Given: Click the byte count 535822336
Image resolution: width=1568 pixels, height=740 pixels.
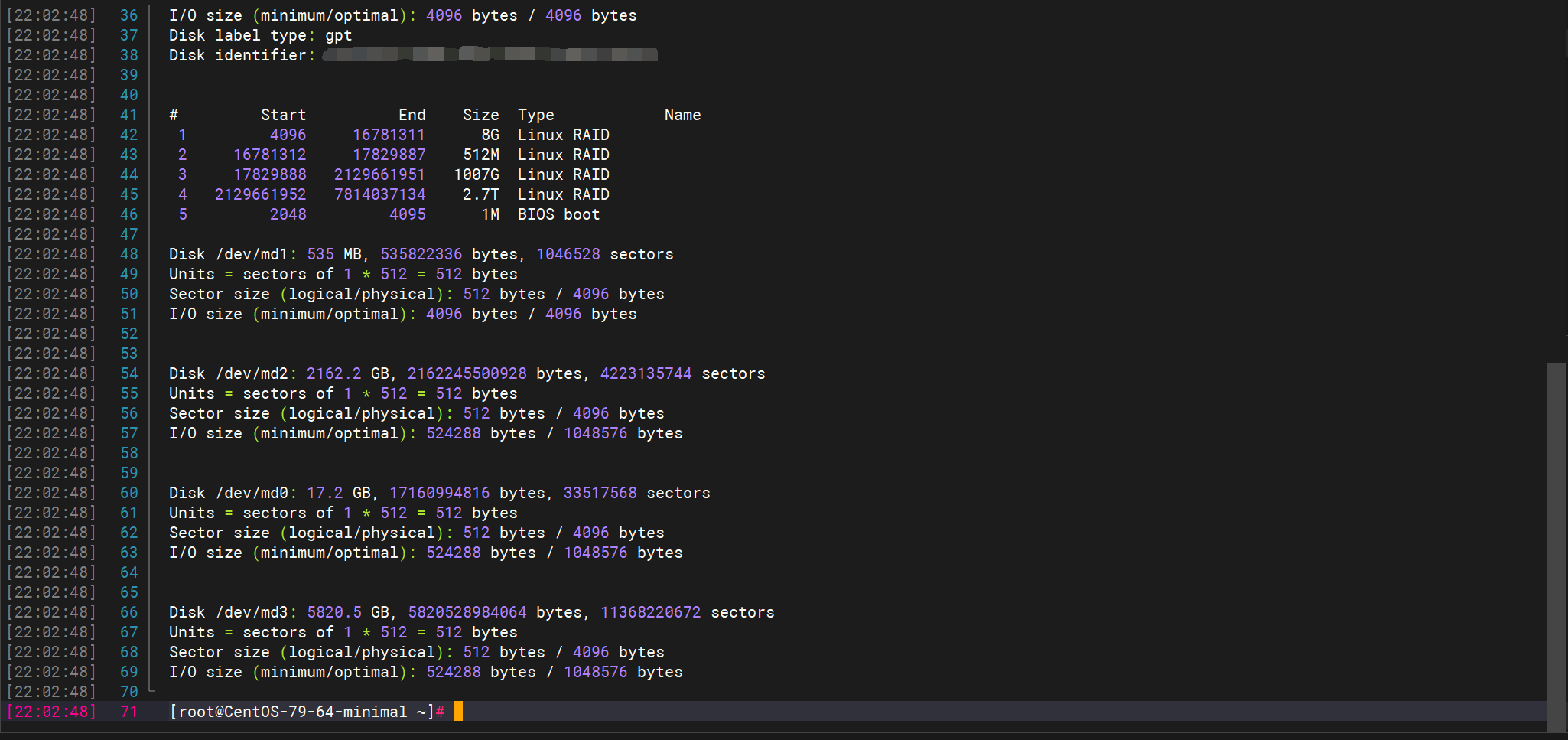Looking at the screenshot, I should coord(421,254).
